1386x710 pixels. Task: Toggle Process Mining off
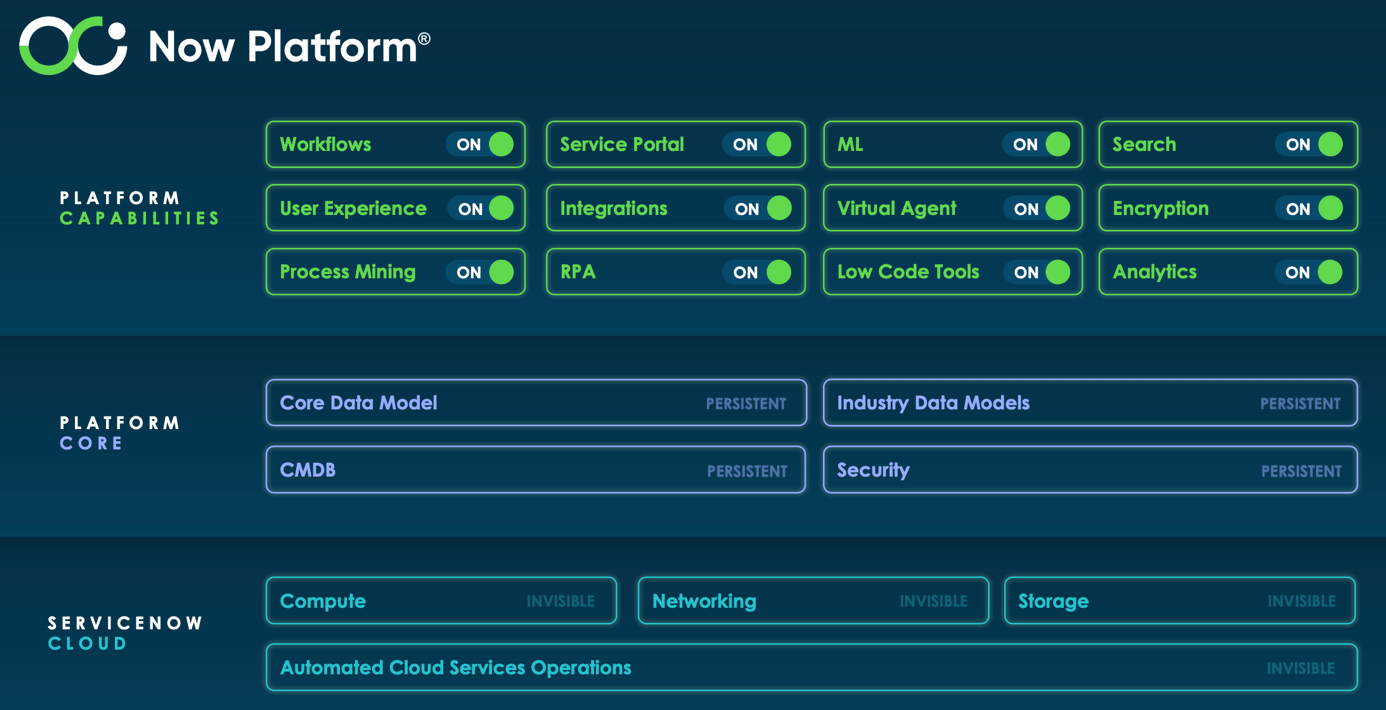[x=482, y=271]
